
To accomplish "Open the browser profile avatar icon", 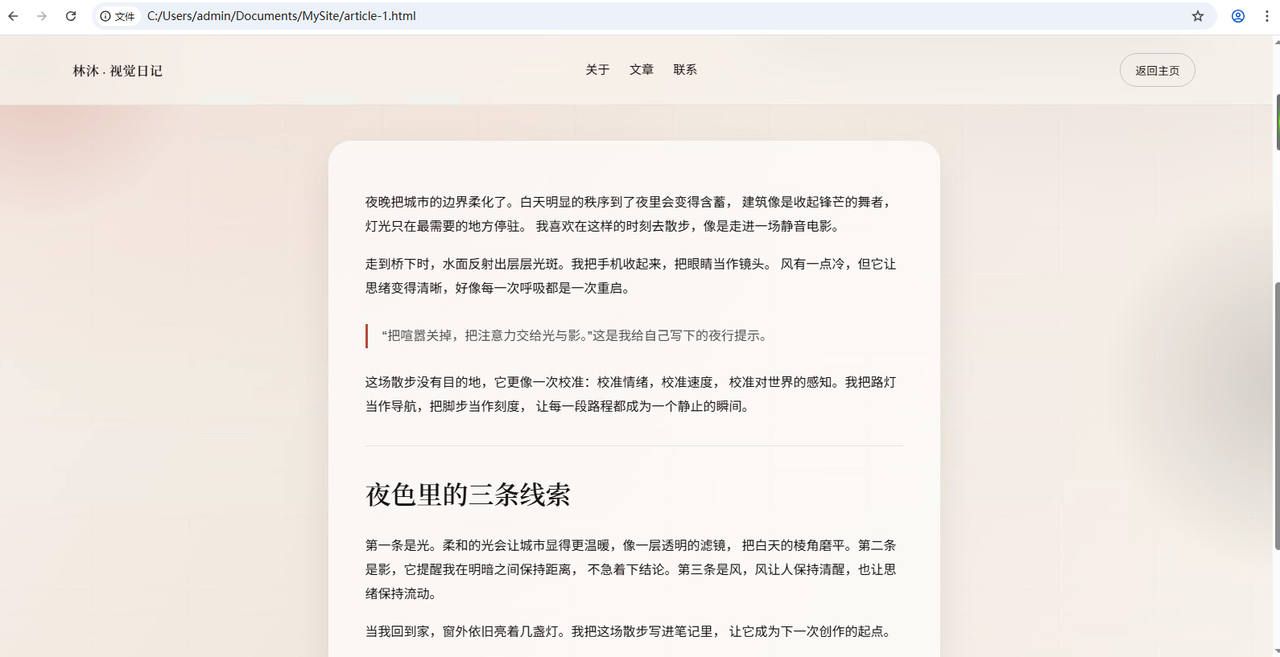I will tap(1238, 16).
